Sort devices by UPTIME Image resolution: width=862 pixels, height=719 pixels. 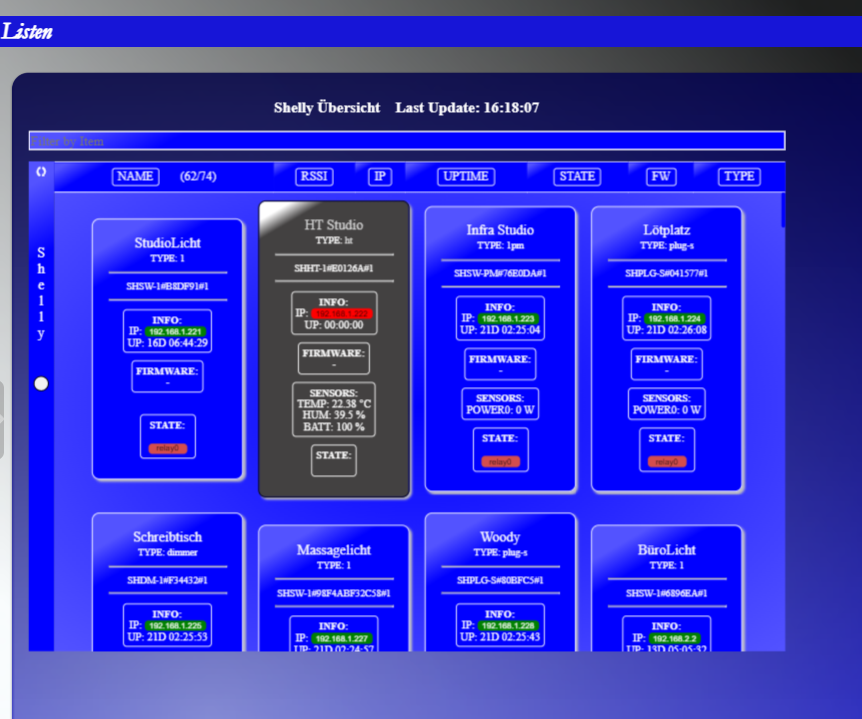(466, 177)
